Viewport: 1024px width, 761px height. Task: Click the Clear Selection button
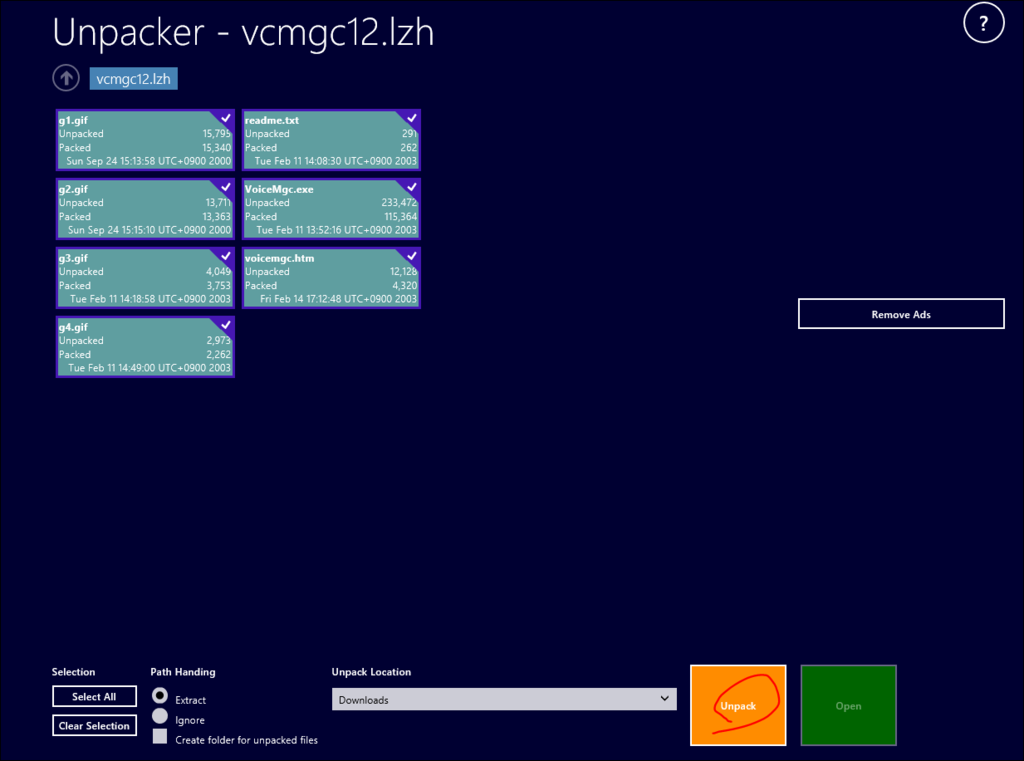click(94, 725)
